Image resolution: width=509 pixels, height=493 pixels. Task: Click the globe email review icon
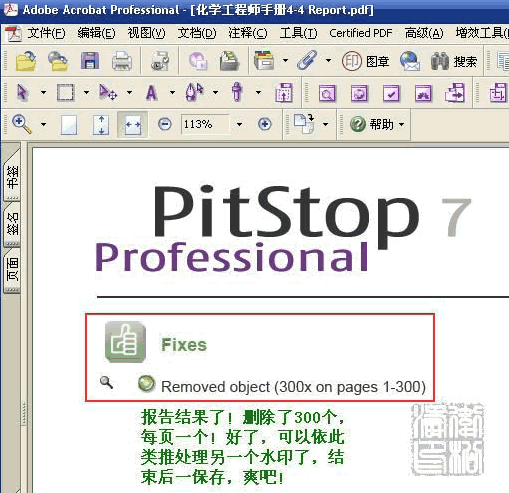410,61
